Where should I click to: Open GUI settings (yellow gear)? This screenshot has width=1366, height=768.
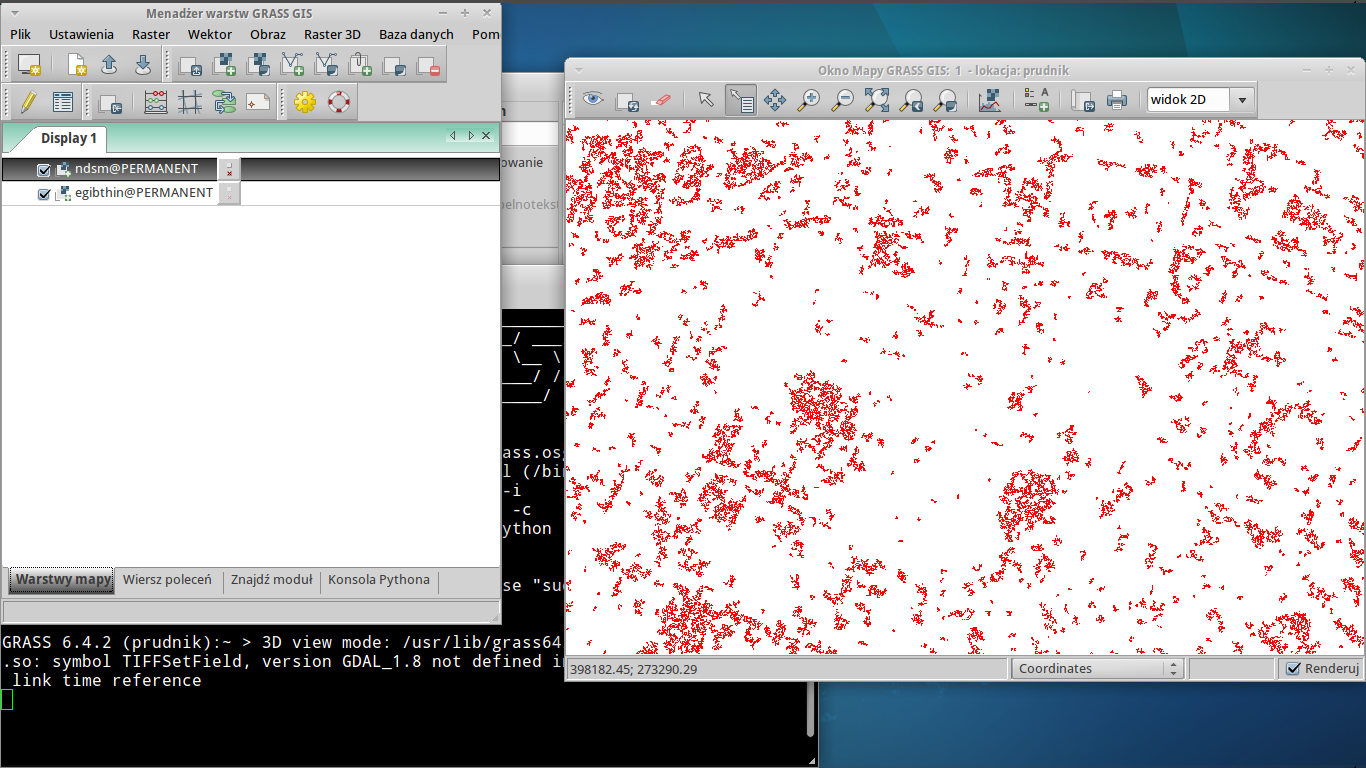(x=305, y=101)
